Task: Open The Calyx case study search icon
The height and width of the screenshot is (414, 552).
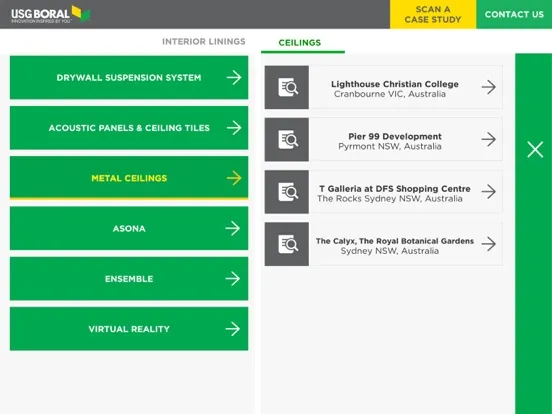Action: click(287, 244)
